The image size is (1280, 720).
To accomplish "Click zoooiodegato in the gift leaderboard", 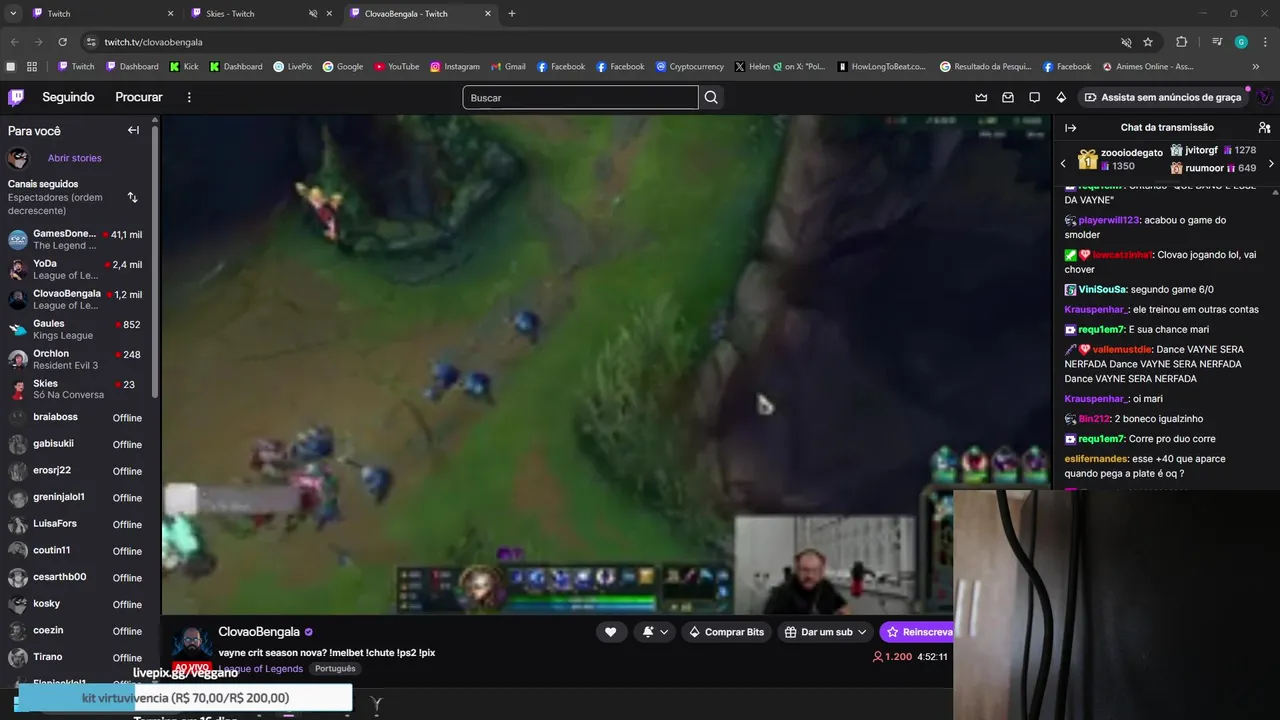I will [x=1131, y=153].
